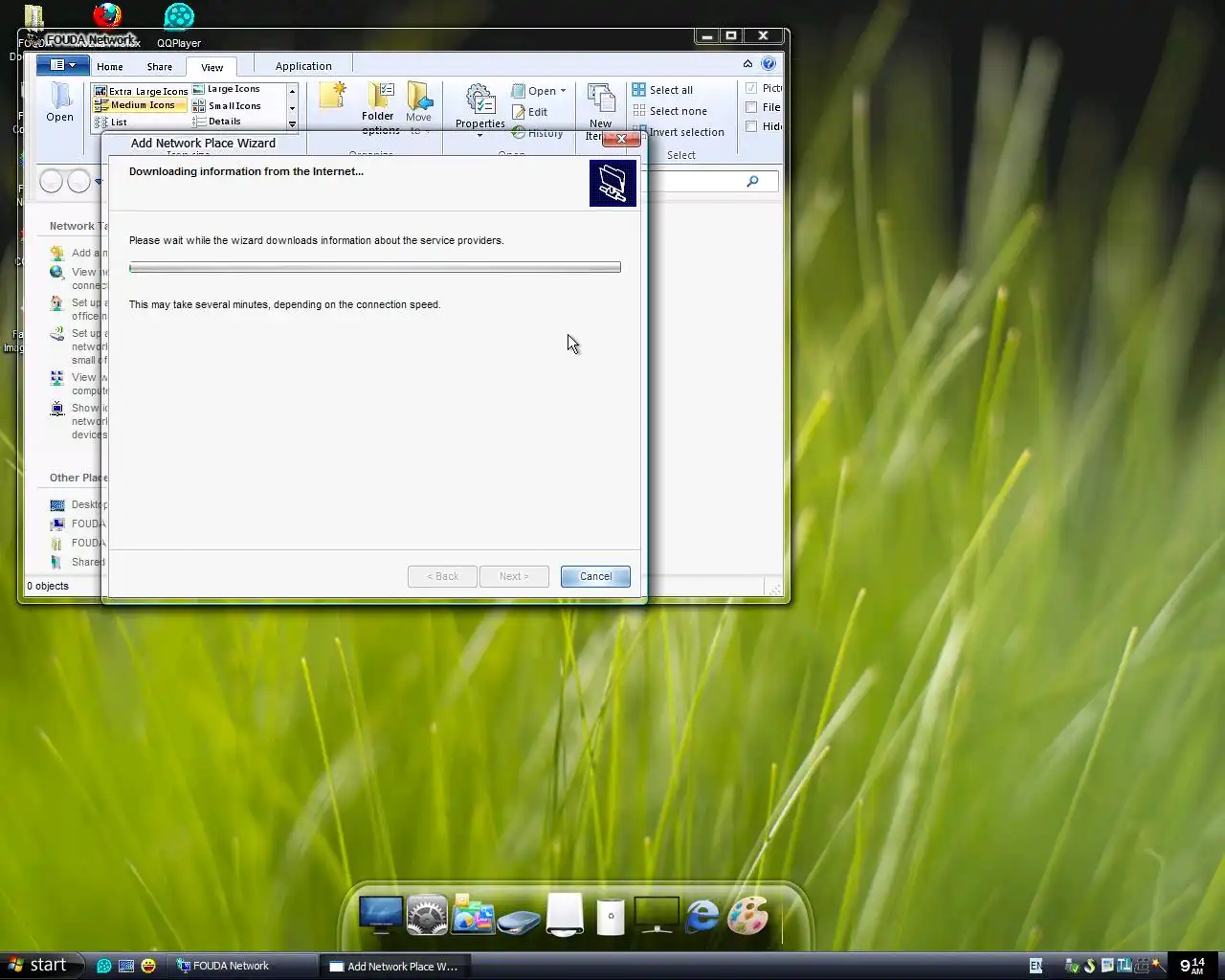Click Select all in ribbon
The width and height of the screenshot is (1225, 980).
tap(662, 90)
